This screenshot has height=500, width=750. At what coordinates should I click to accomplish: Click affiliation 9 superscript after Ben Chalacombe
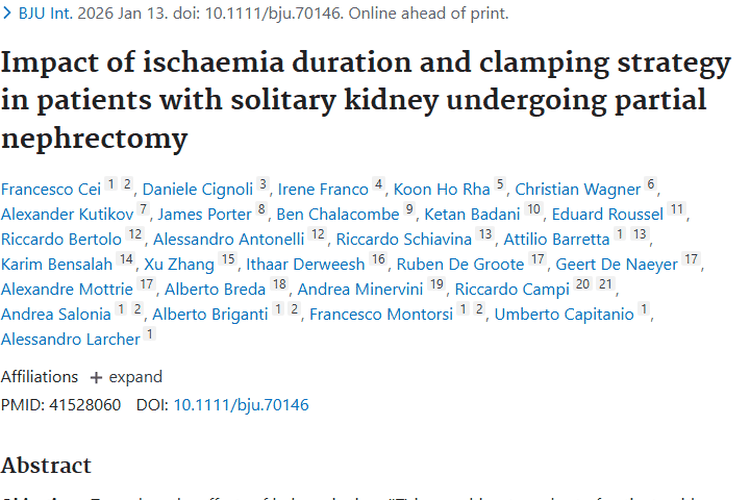click(x=409, y=210)
